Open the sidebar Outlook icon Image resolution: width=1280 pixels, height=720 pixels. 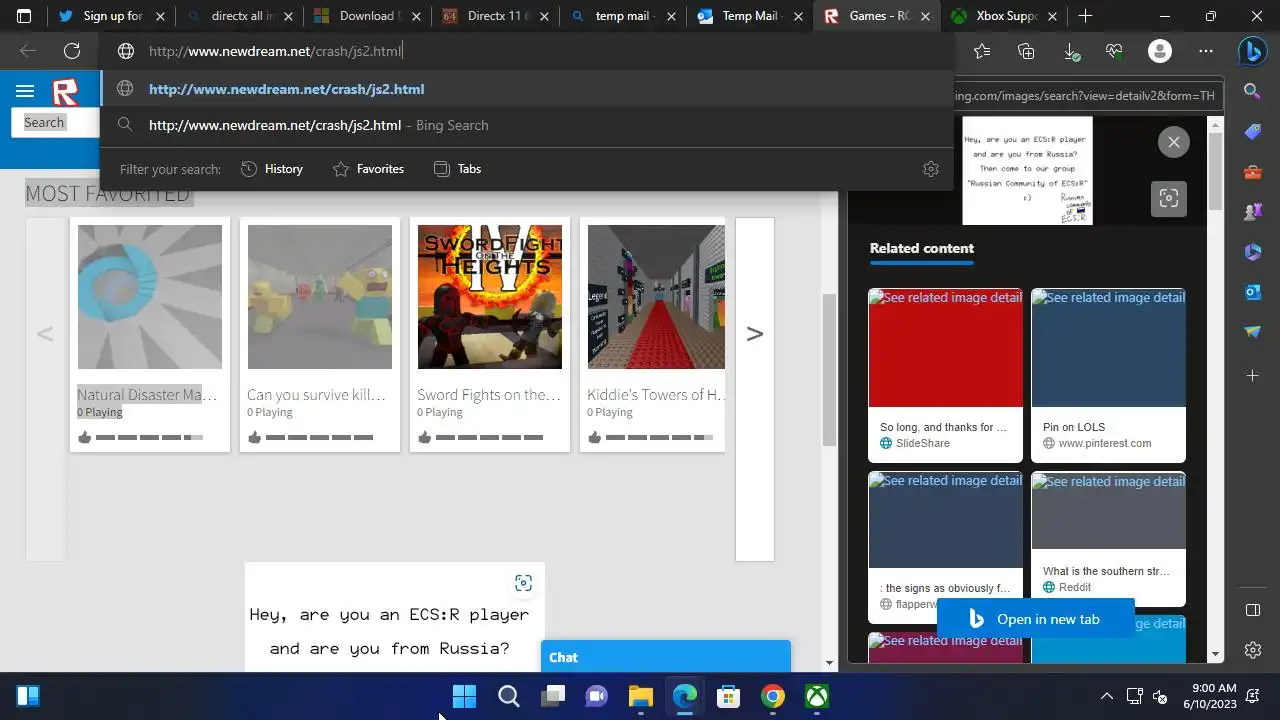pos(1252,292)
